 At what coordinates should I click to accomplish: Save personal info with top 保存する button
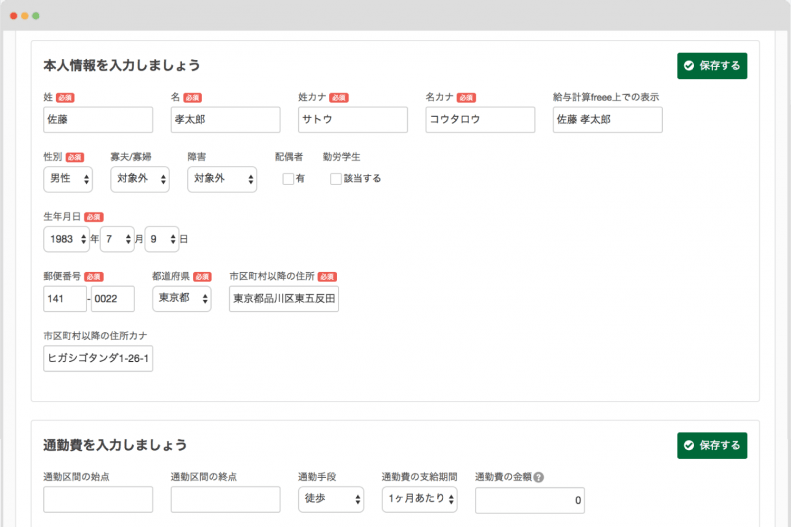[711, 66]
